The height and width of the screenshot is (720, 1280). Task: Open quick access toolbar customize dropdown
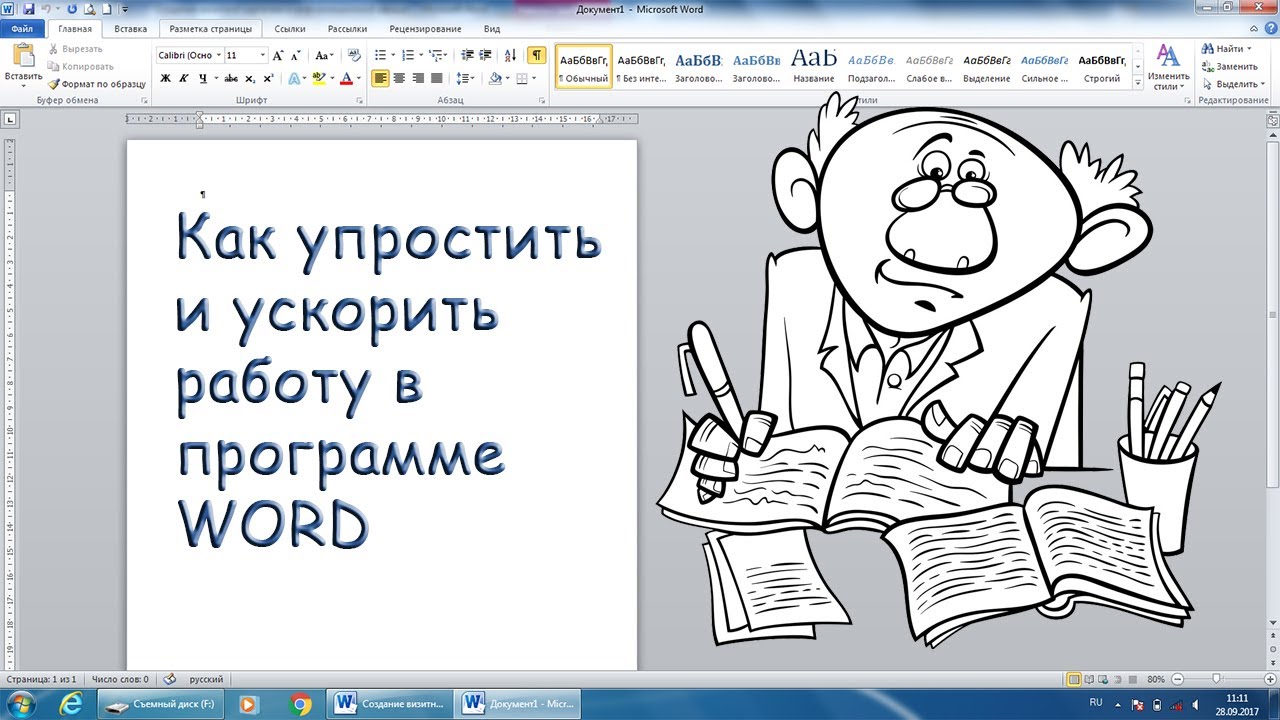124,10
